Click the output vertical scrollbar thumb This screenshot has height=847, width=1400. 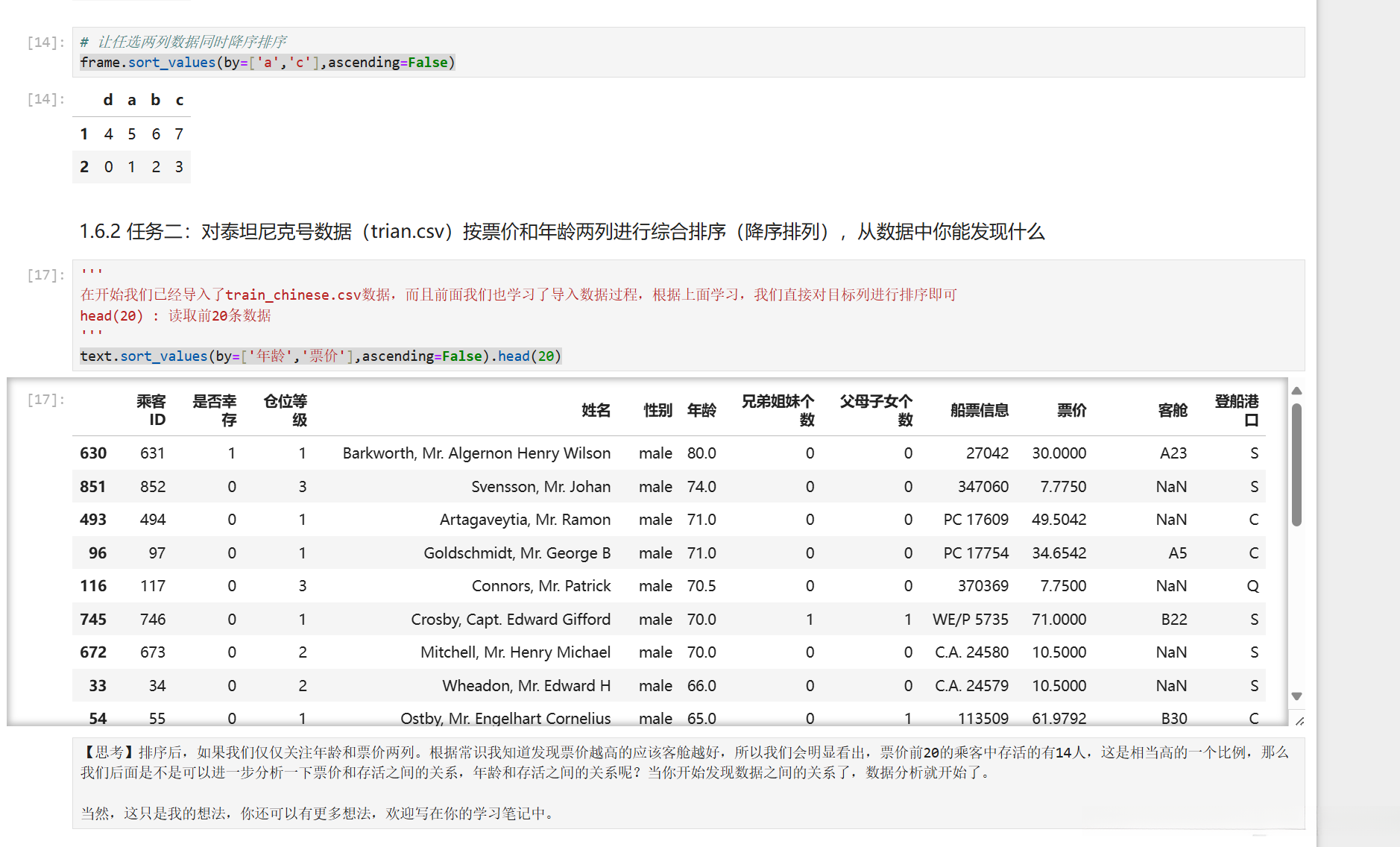coord(1296,465)
